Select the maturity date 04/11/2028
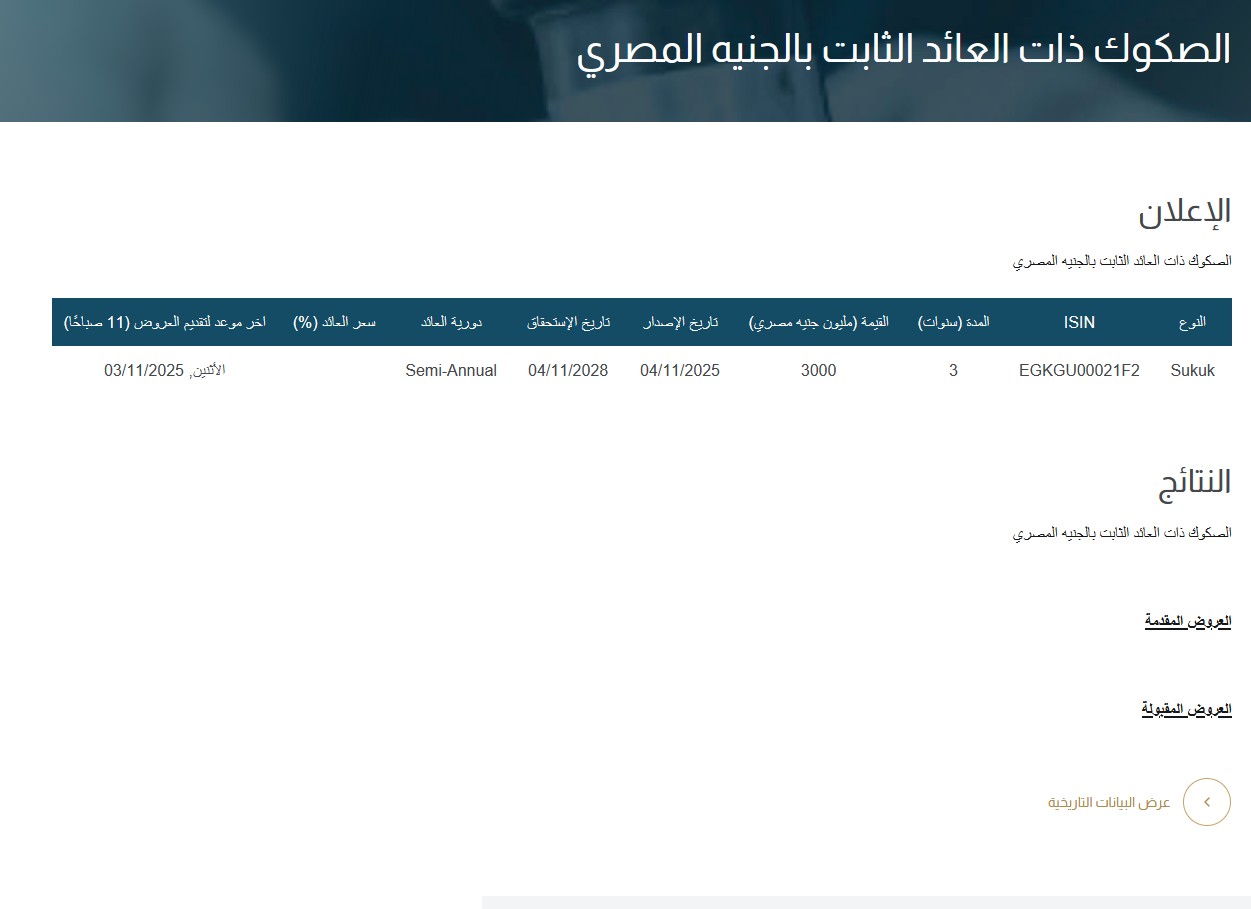 point(568,371)
